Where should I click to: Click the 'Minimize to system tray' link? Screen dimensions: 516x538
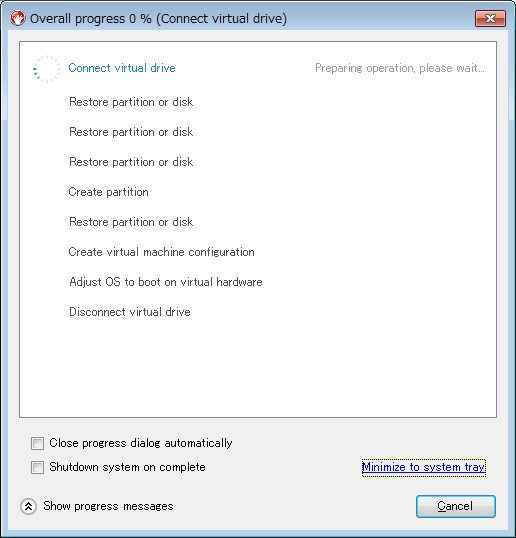[424, 467]
